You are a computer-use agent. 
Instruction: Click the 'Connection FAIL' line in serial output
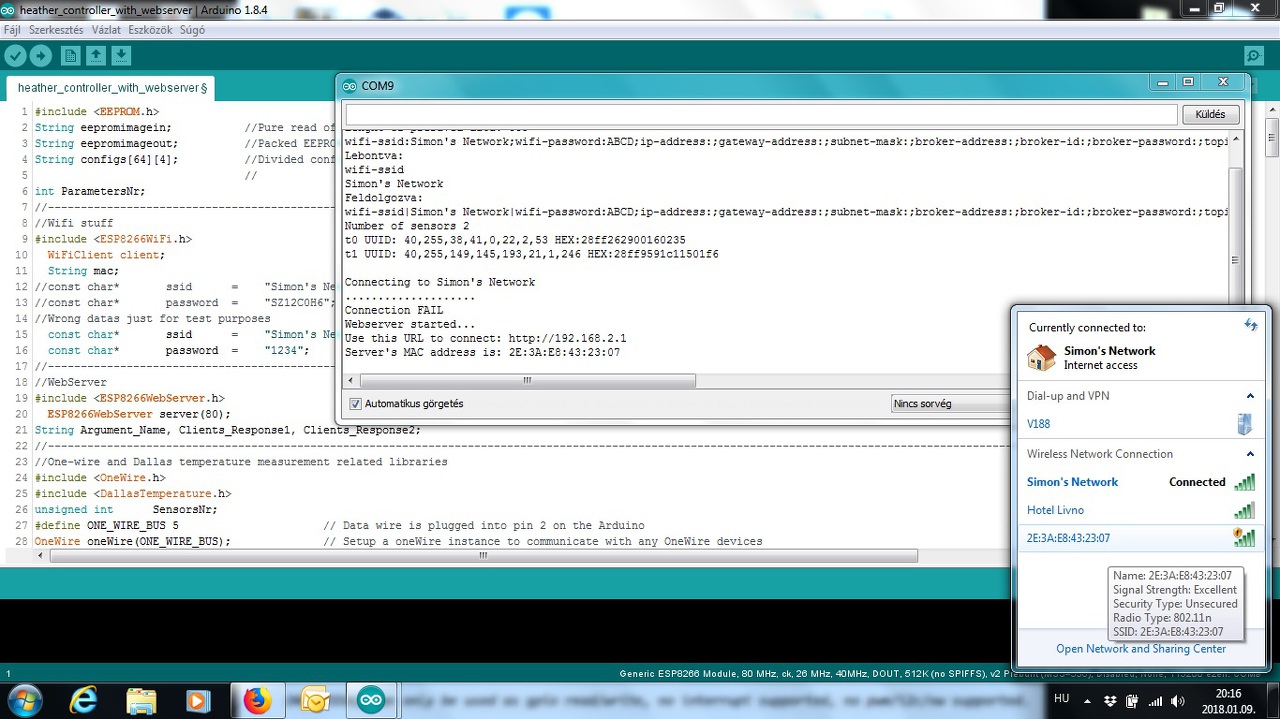pos(394,310)
